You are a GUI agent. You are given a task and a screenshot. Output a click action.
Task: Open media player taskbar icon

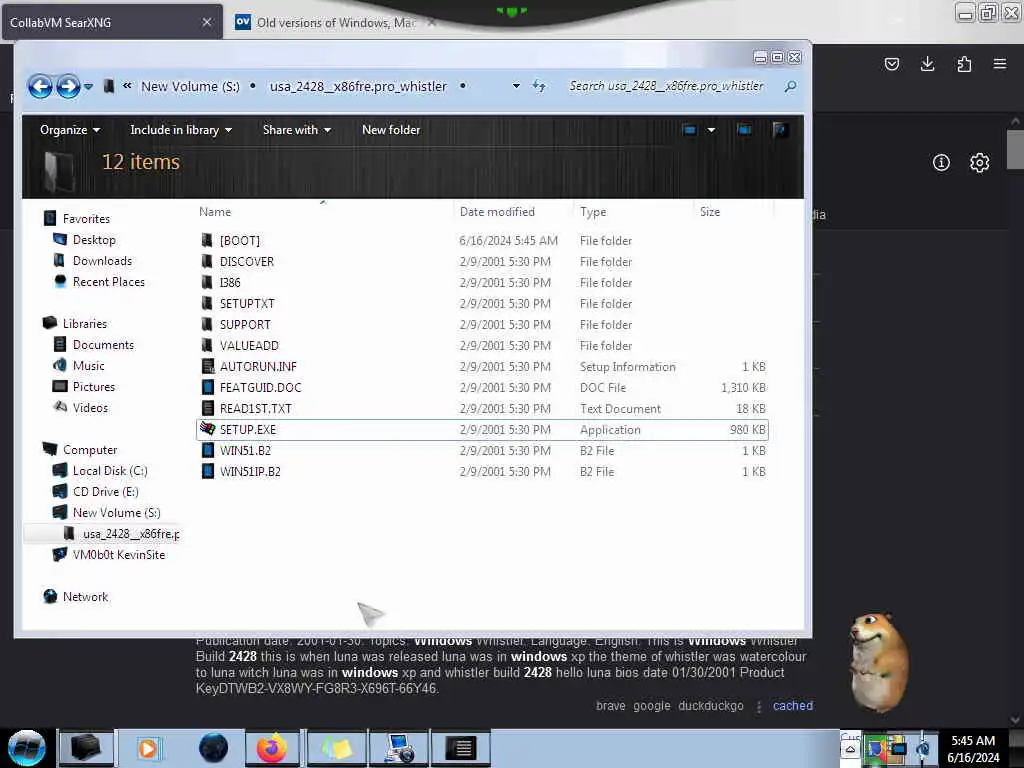148,748
